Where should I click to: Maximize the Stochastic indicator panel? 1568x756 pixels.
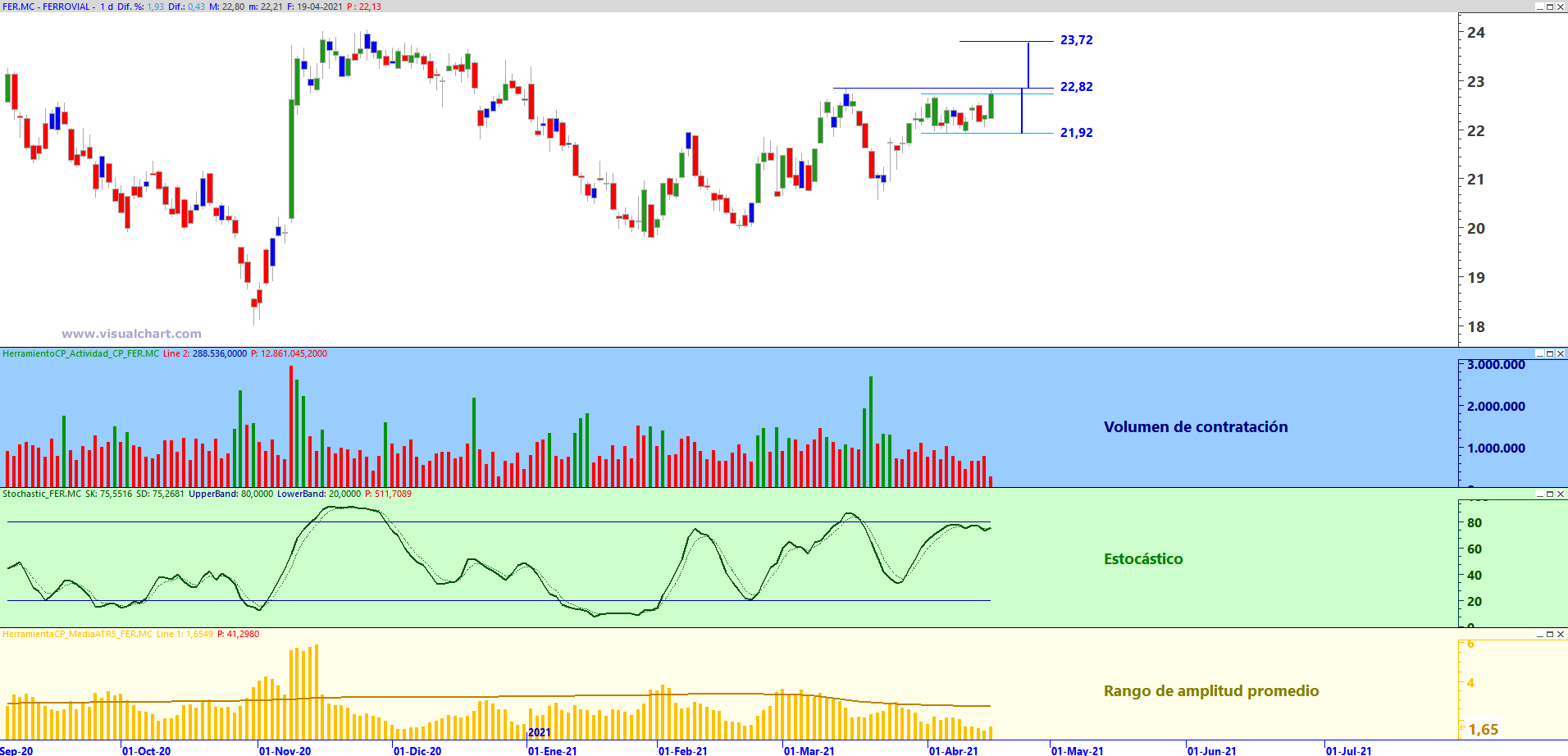1550,494
